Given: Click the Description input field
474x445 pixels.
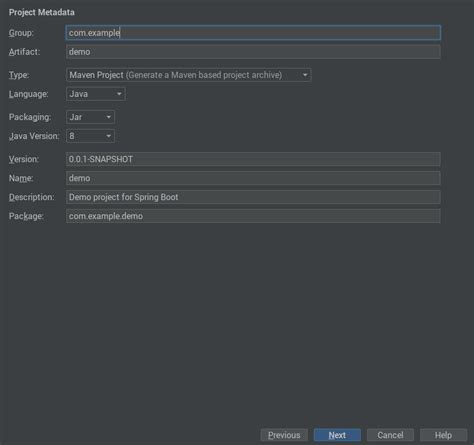Looking at the screenshot, I should tap(253, 197).
